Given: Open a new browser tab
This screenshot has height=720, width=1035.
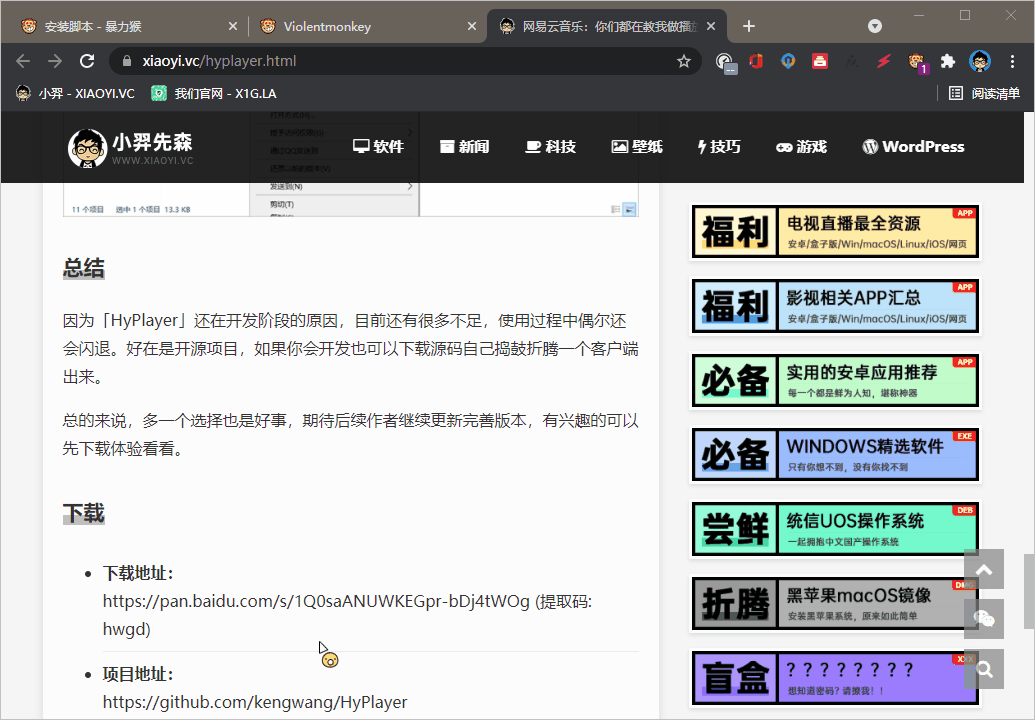Looking at the screenshot, I should [749, 27].
